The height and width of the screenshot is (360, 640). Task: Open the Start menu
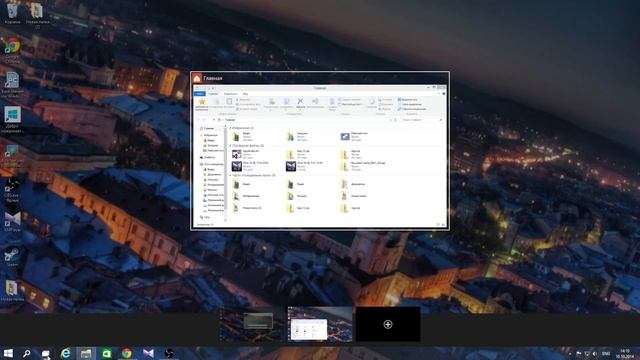pyautogui.click(x=8, y=353)
